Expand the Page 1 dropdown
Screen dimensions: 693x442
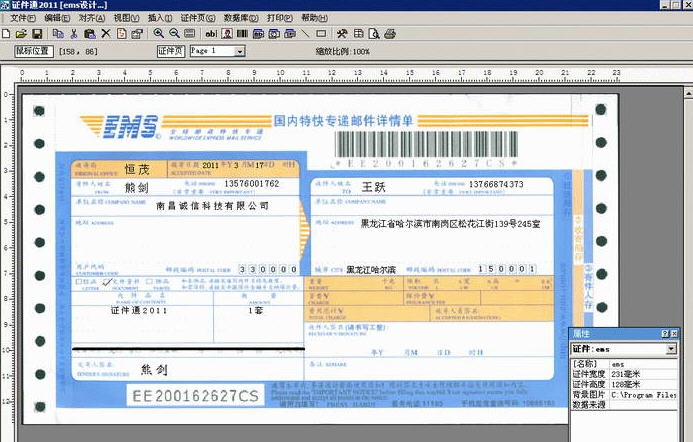pyautogui.click(x=240, y=51)
